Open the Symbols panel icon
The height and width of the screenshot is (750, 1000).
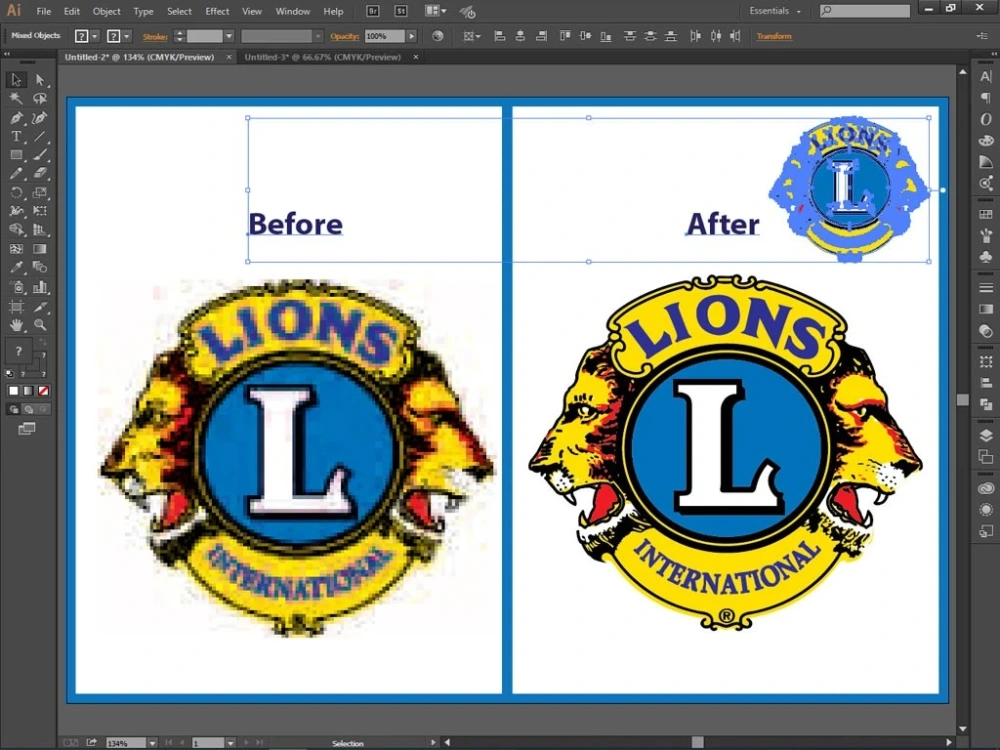[986, 256]
